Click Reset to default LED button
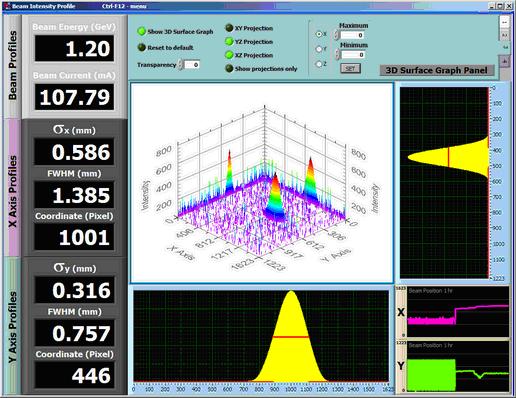The width and height of the screenshot is (516, 398). (x=142, y=47)
